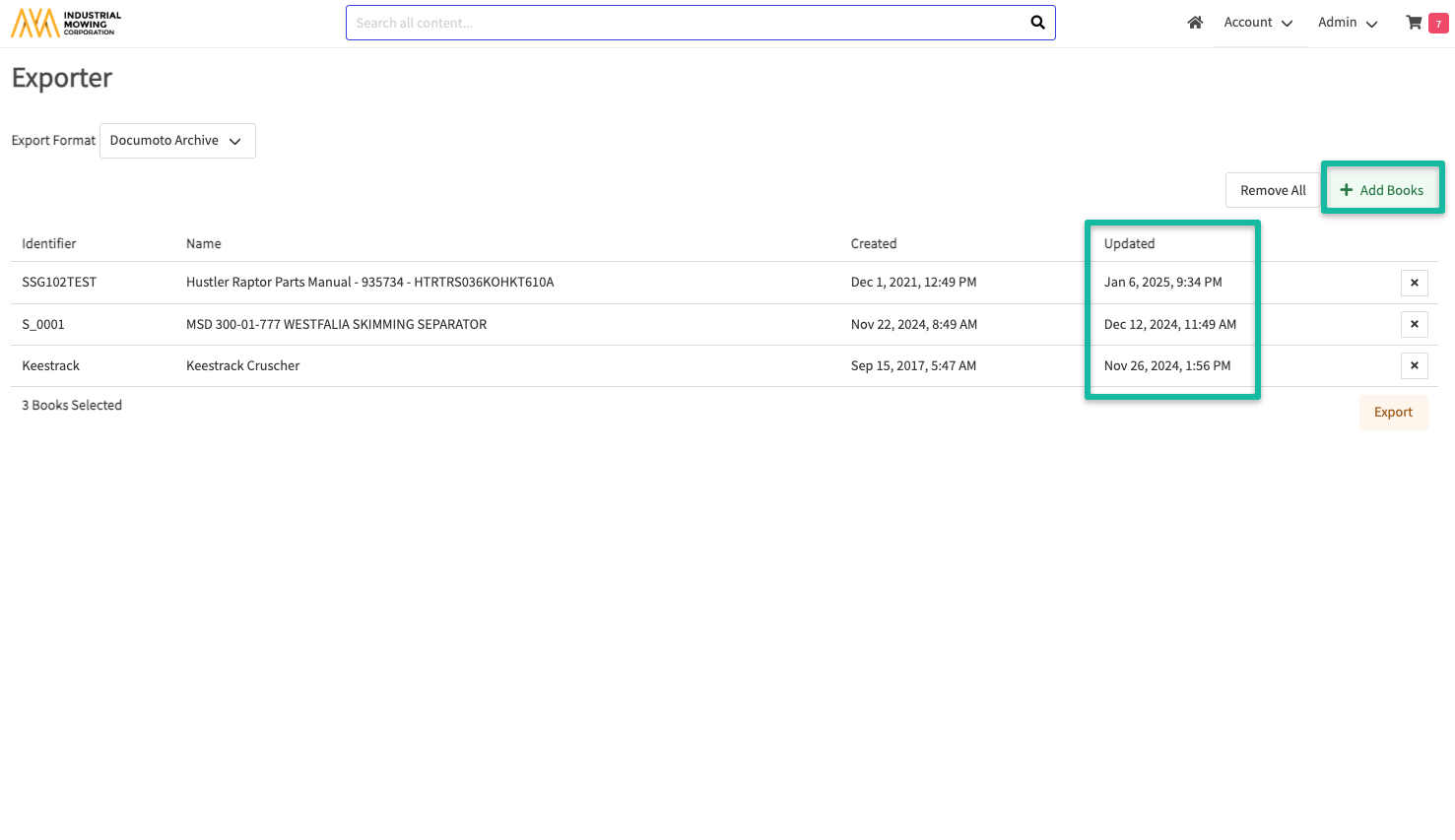Click the Updated column header

1129,243
